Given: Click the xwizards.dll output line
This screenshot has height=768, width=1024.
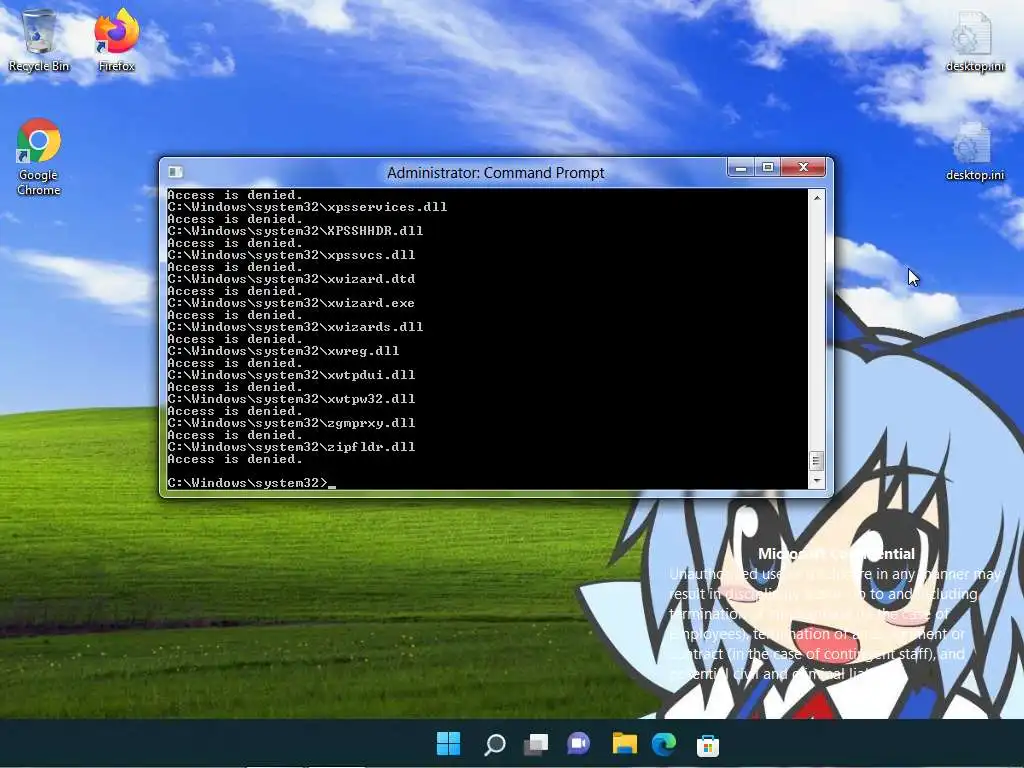Looking at the screenshot, I should point(295,327).
